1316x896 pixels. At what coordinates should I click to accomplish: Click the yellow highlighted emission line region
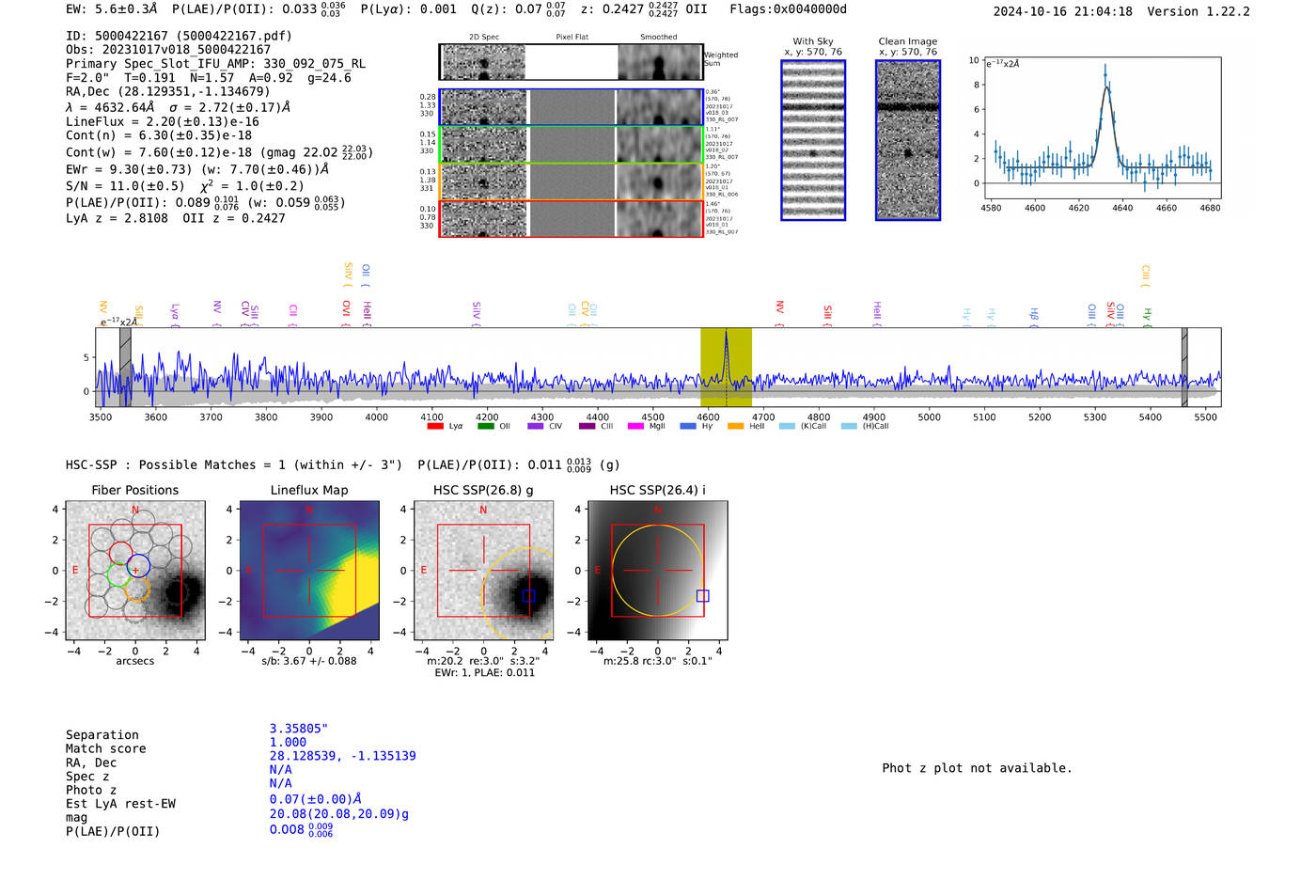point(726,367)
